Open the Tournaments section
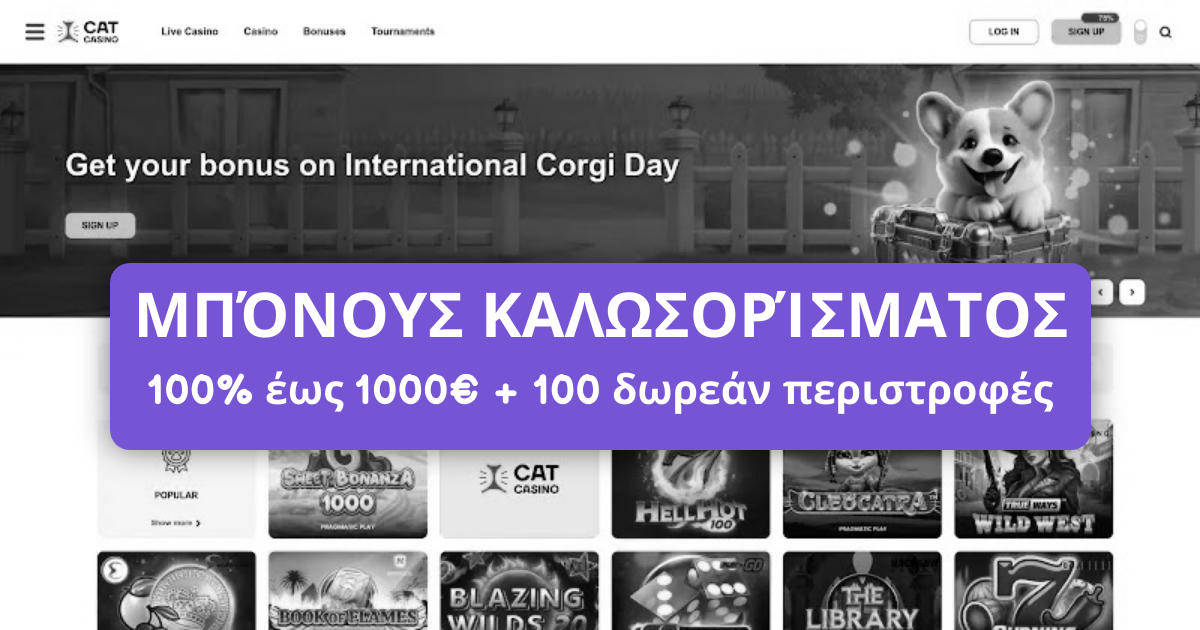The height and width of the screenshot is (630, 1200). click(403, 32)
